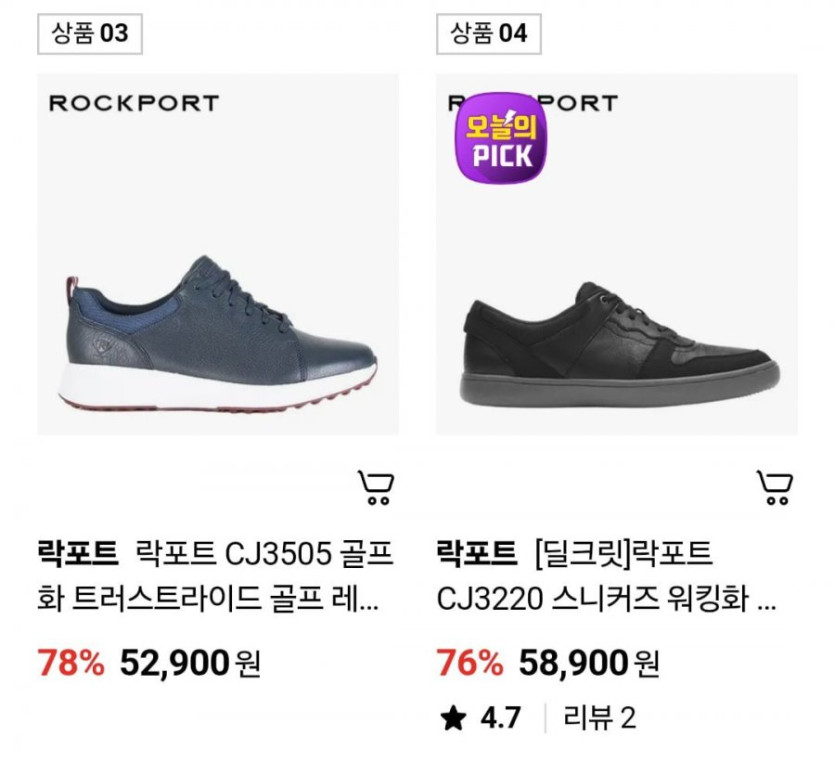The width and height of the screenshot is (835, 762).
Task: Open the black sneaker product image
Action: 617,330
